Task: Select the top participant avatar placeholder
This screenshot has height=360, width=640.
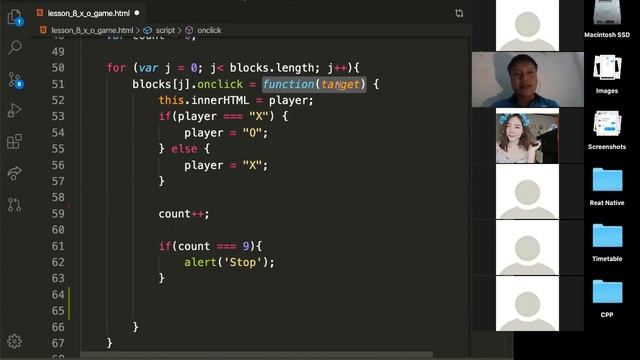Action: tap(527, 25)
